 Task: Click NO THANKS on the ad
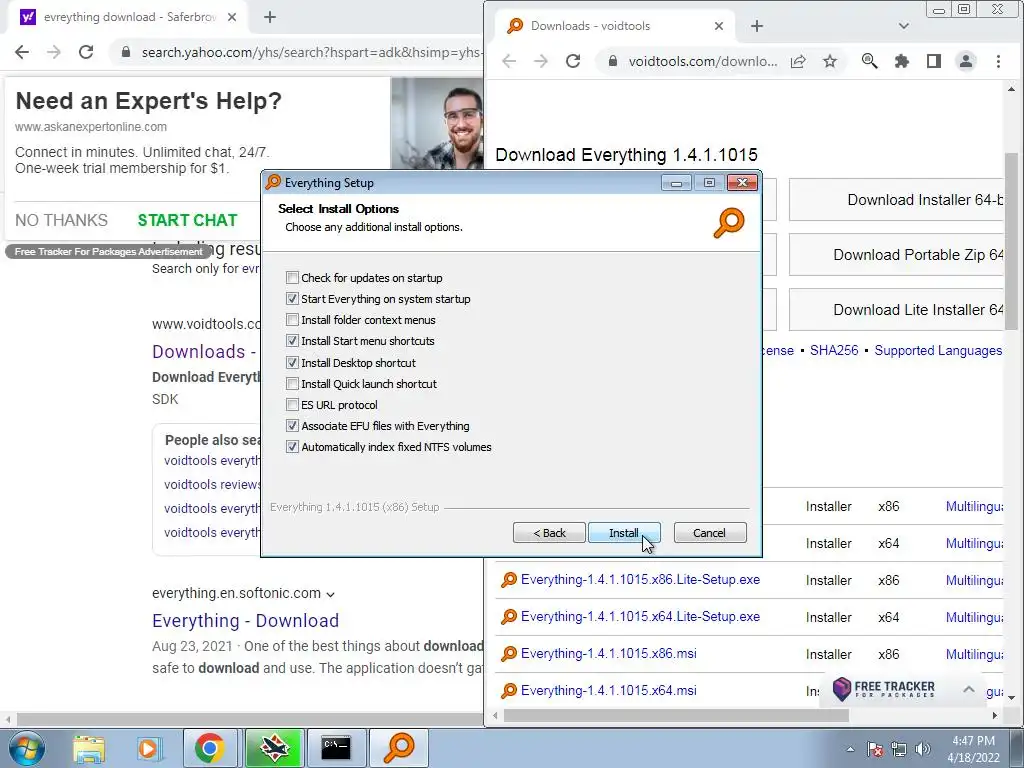61,220
